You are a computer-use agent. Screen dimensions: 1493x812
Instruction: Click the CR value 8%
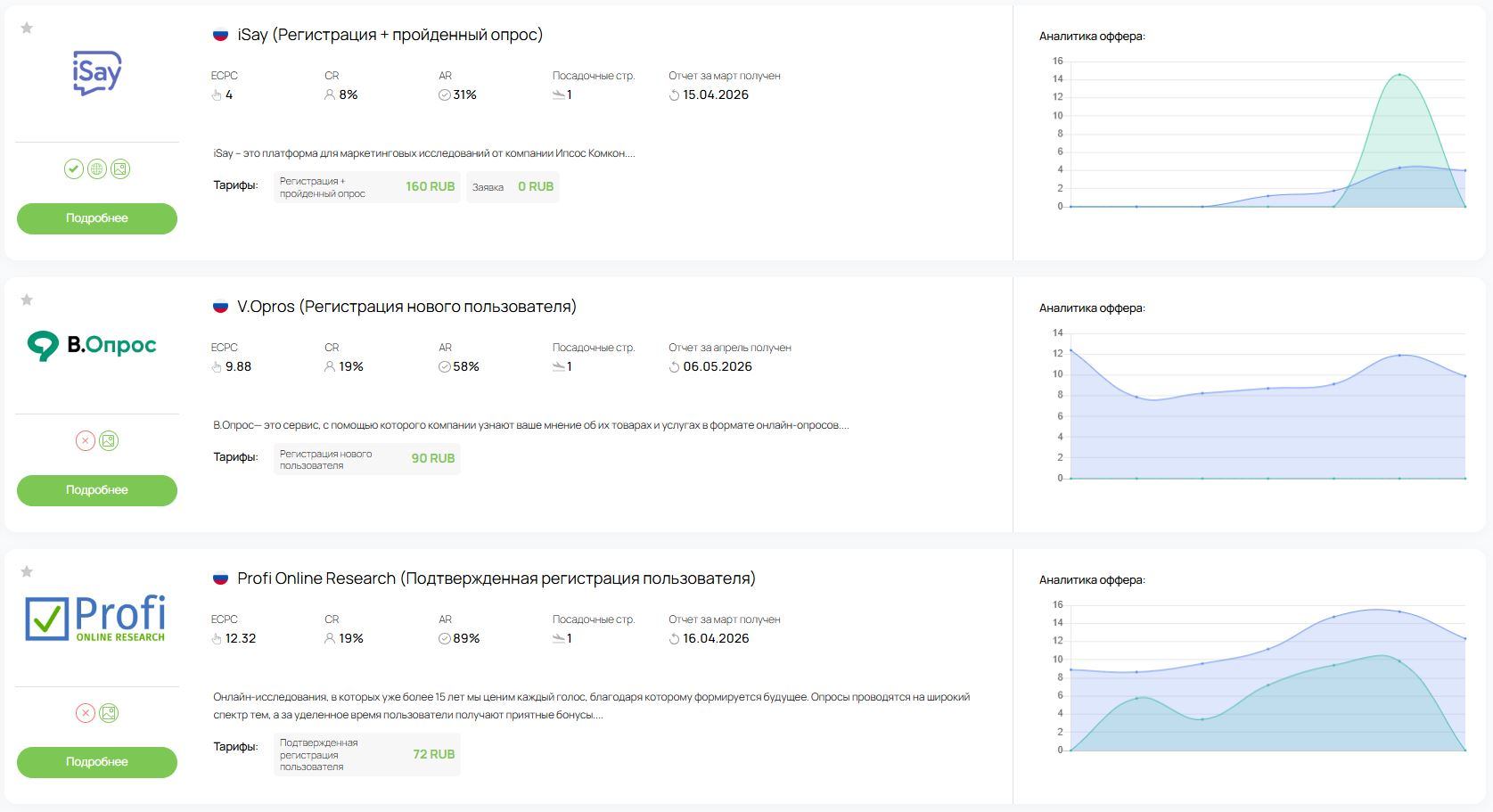click(349, 95)
